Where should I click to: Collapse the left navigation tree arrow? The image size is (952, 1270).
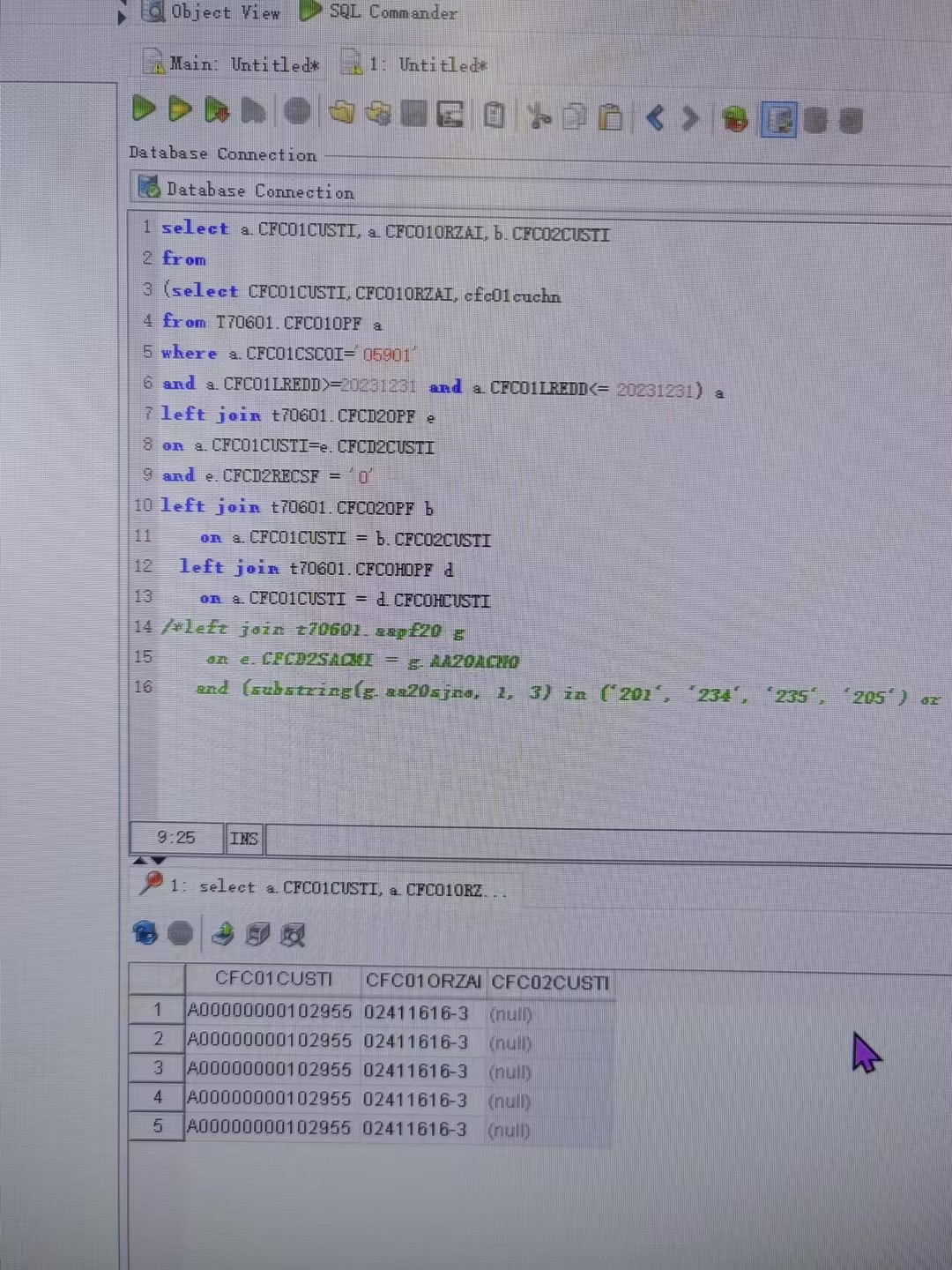123,15
